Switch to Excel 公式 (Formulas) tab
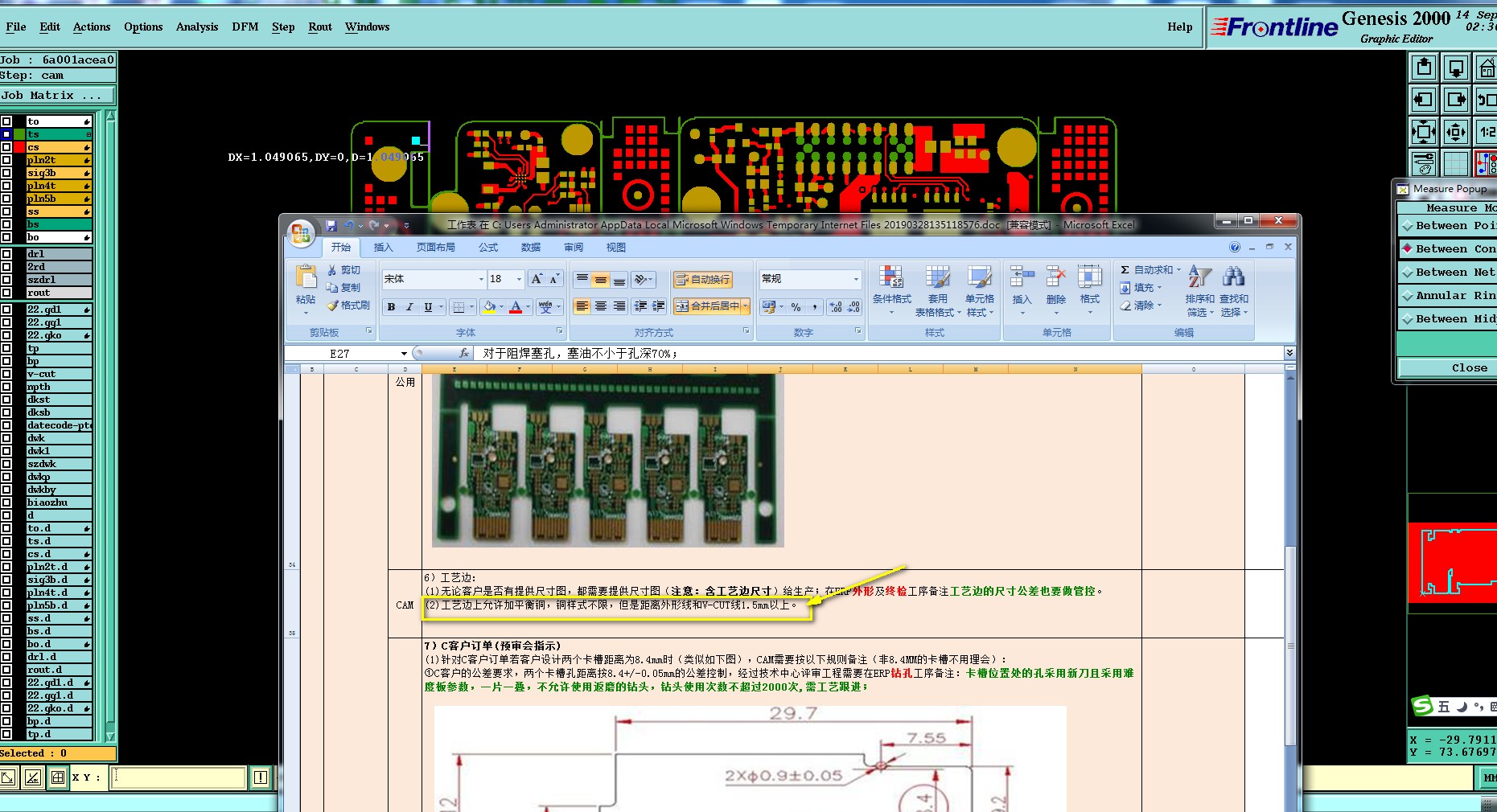 (x=488, y=248)
